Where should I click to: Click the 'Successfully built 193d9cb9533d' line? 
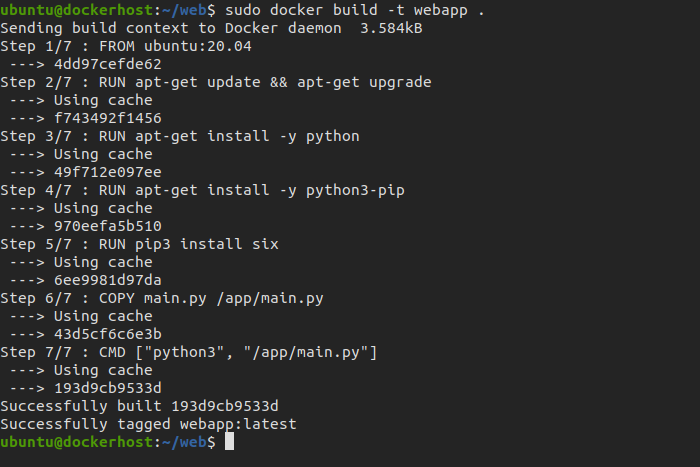pos(139,406)
